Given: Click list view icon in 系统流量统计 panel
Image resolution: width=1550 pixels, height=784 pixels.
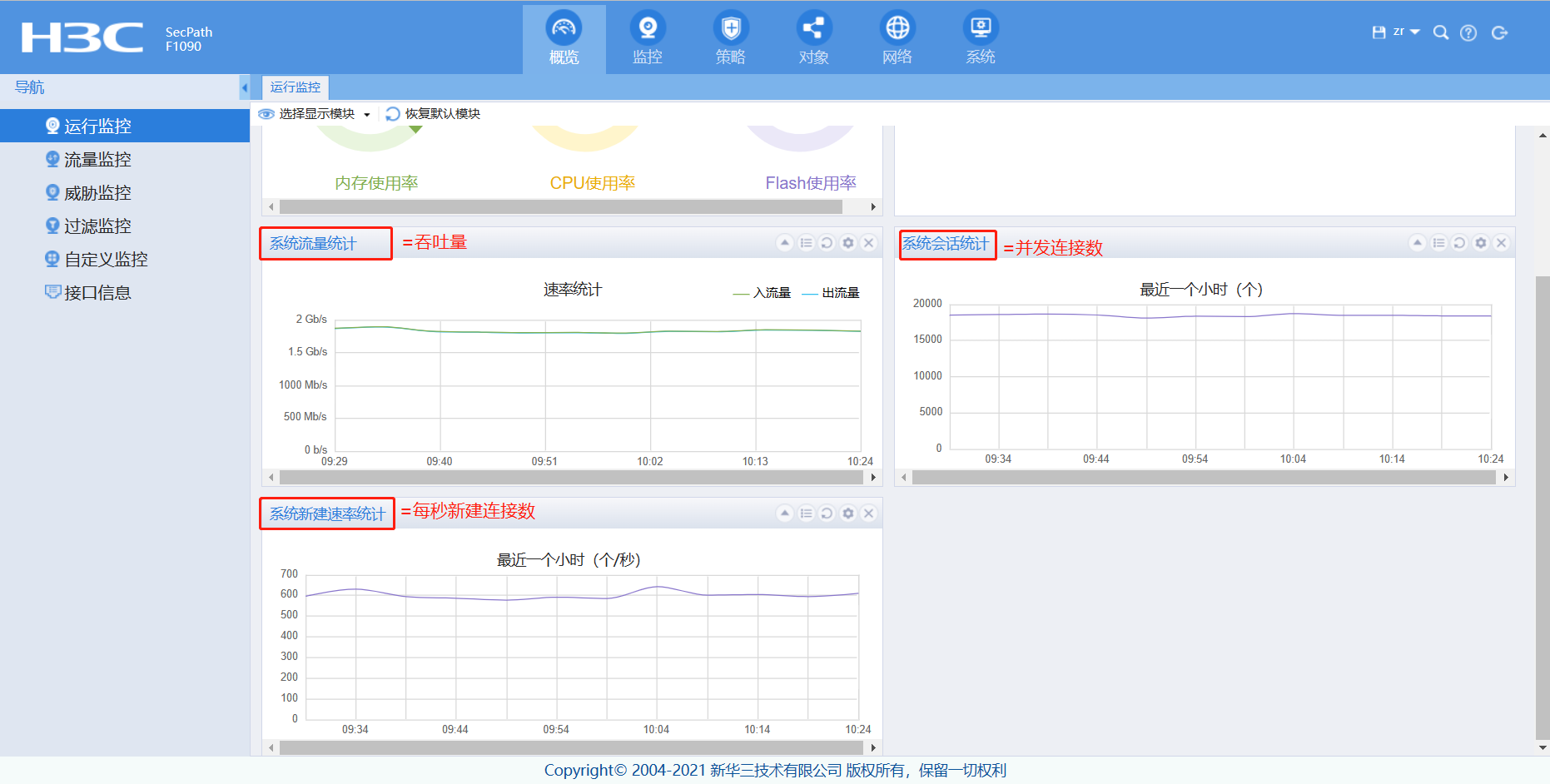Looking at the screenshot, I should click(x=806, y=243).
